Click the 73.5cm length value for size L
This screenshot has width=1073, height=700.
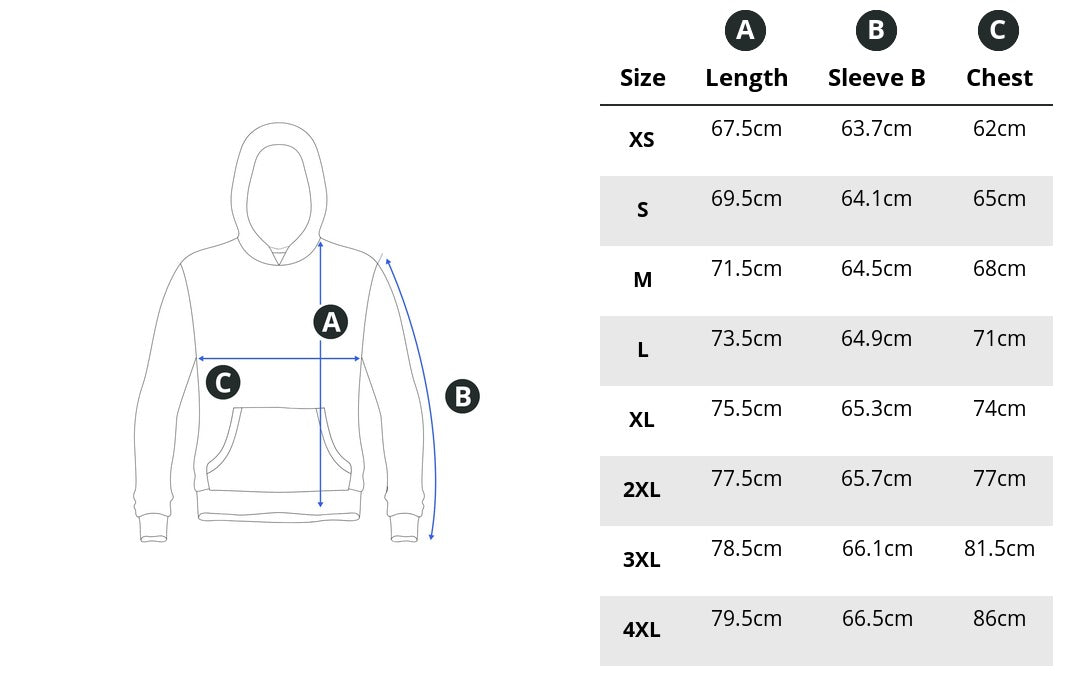tap(746, 339)
